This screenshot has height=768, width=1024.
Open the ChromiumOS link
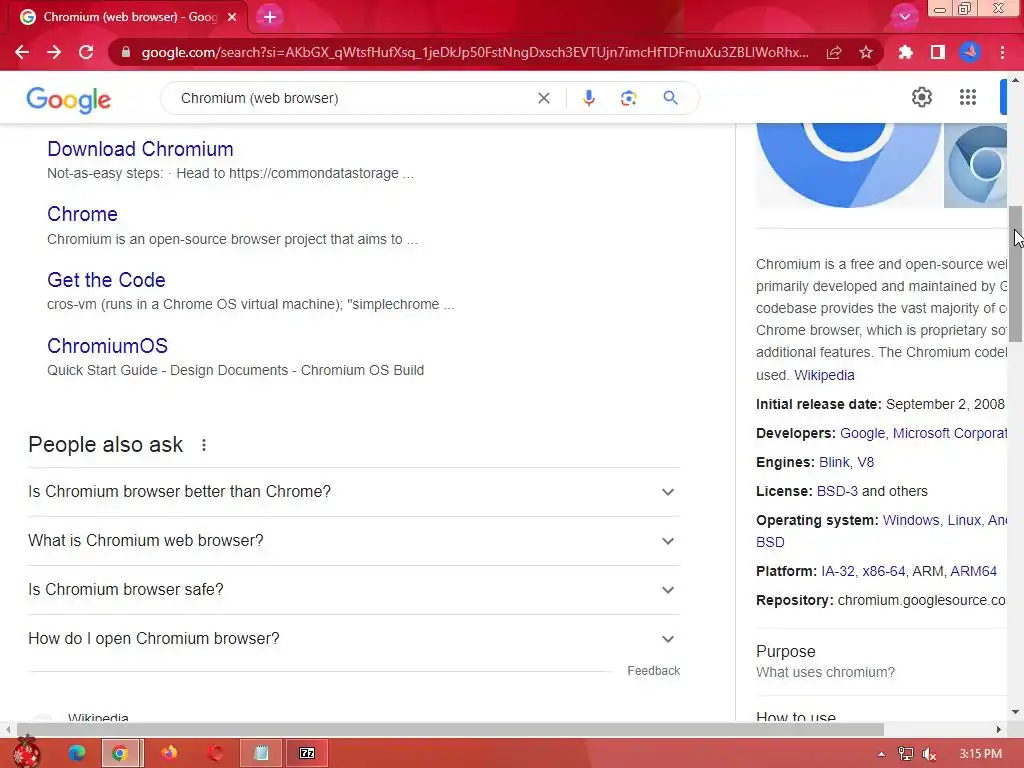coord(107,345)
